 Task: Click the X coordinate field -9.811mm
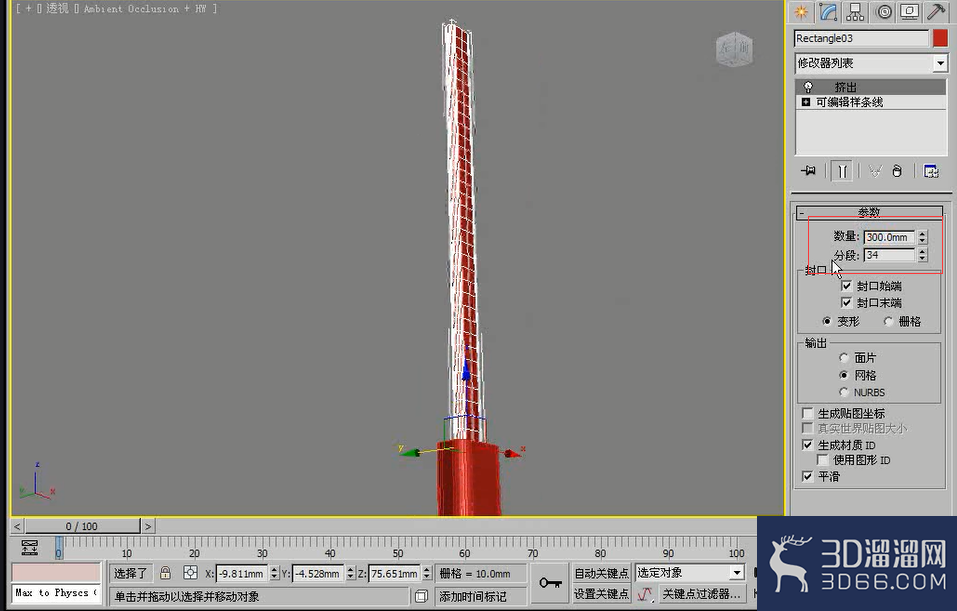tap(242, 573)
